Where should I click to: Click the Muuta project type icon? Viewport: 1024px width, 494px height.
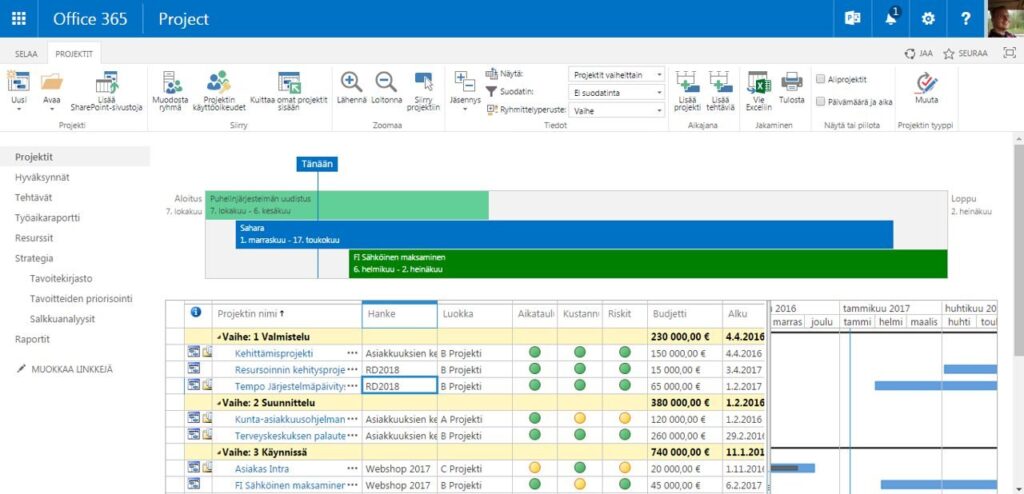pyautogui.click(x=926, y=82)
